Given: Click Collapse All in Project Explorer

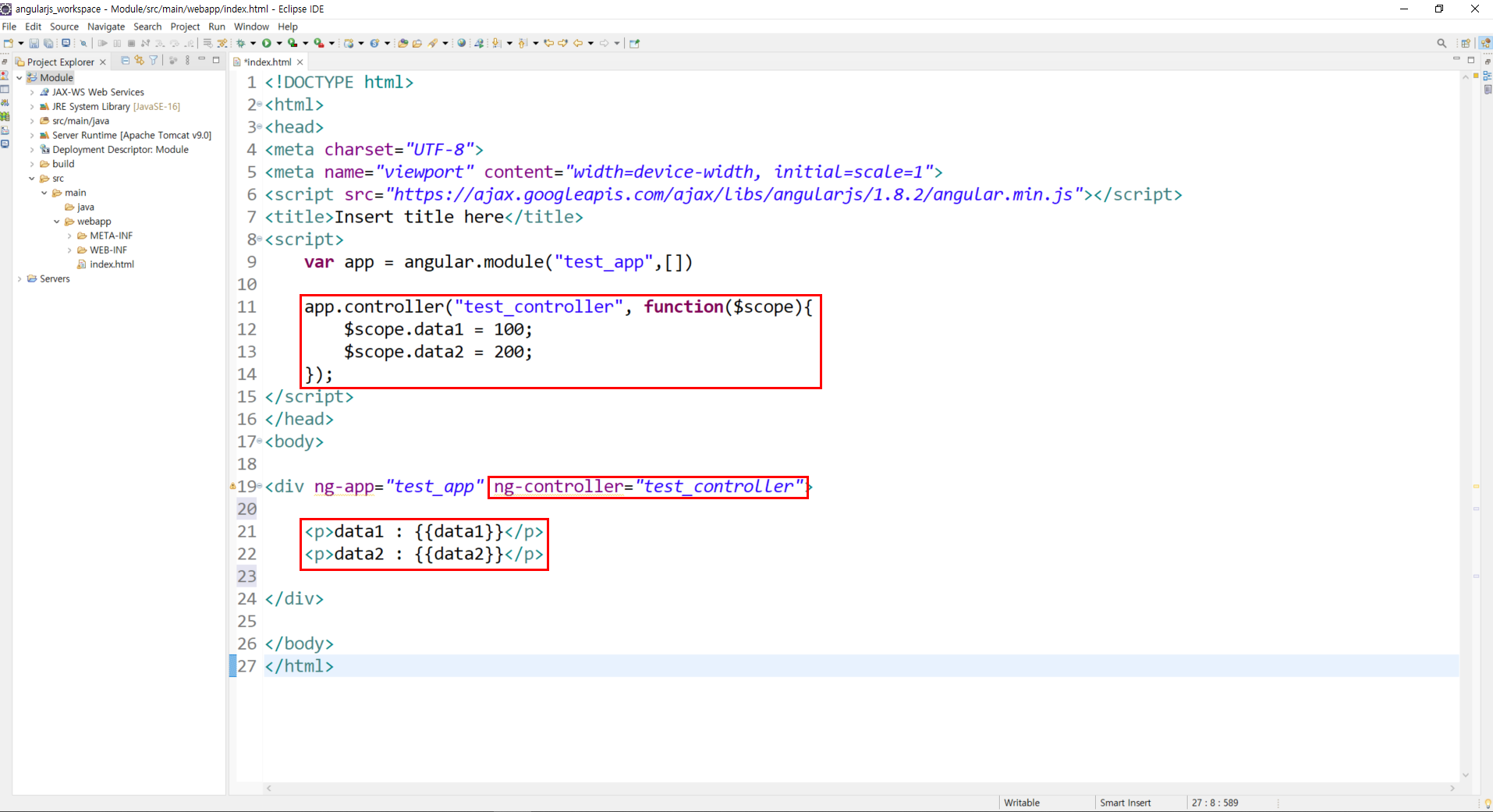Looking at the screenshot, I should click(125, 60).
